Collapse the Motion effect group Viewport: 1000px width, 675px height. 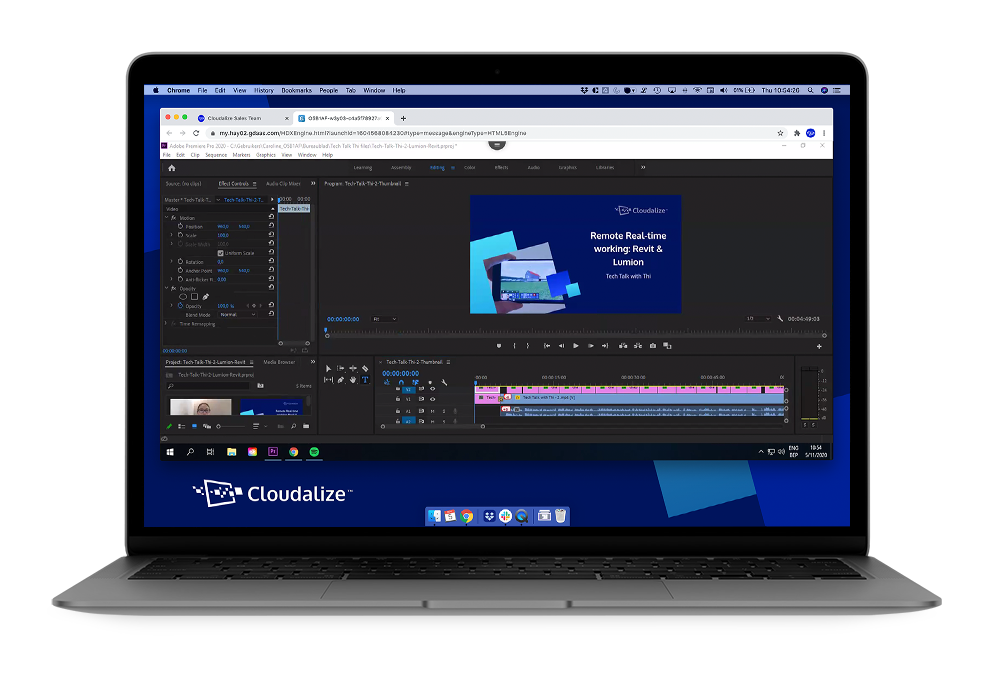pos(166,218)
